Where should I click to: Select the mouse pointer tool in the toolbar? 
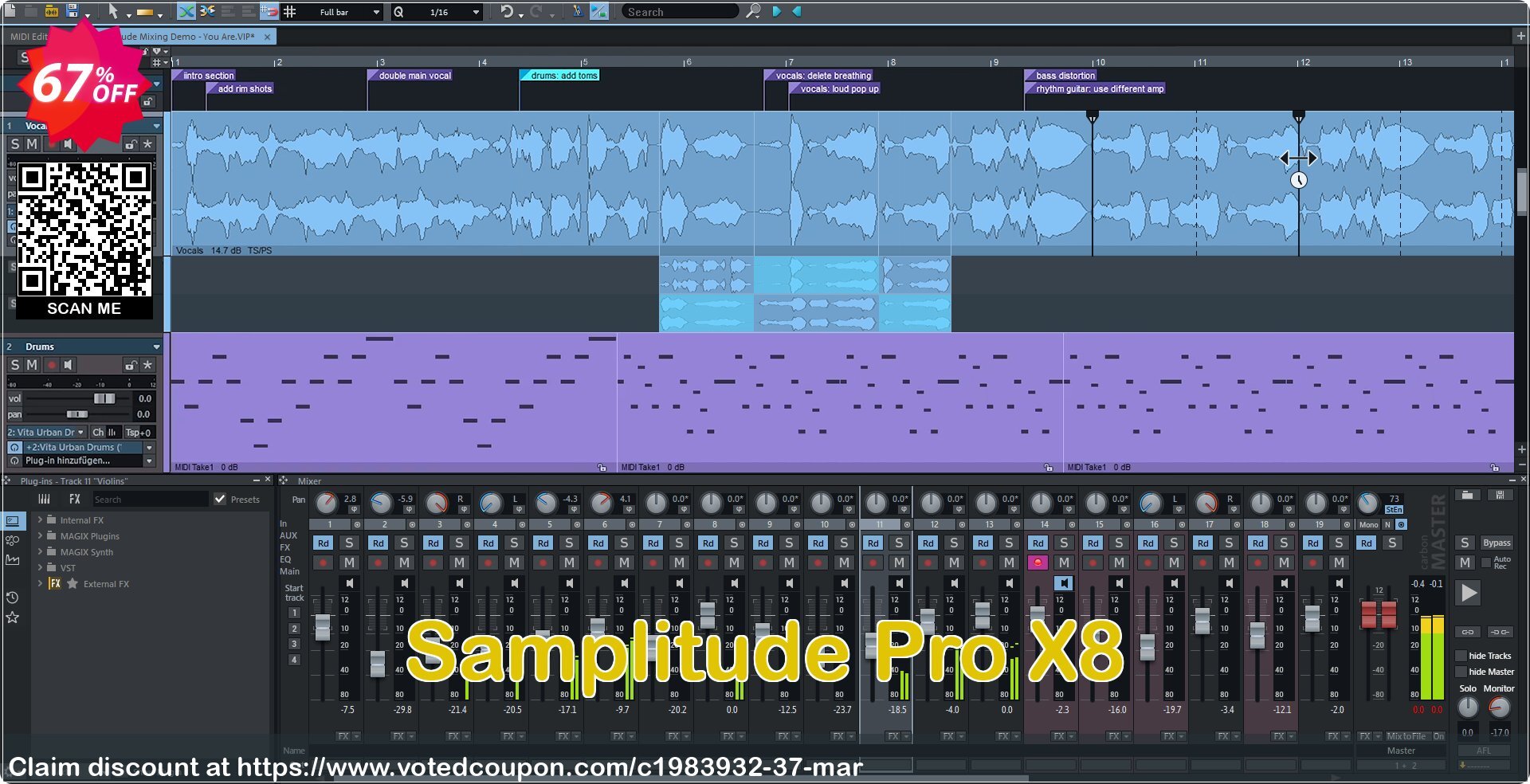[113, 11]
